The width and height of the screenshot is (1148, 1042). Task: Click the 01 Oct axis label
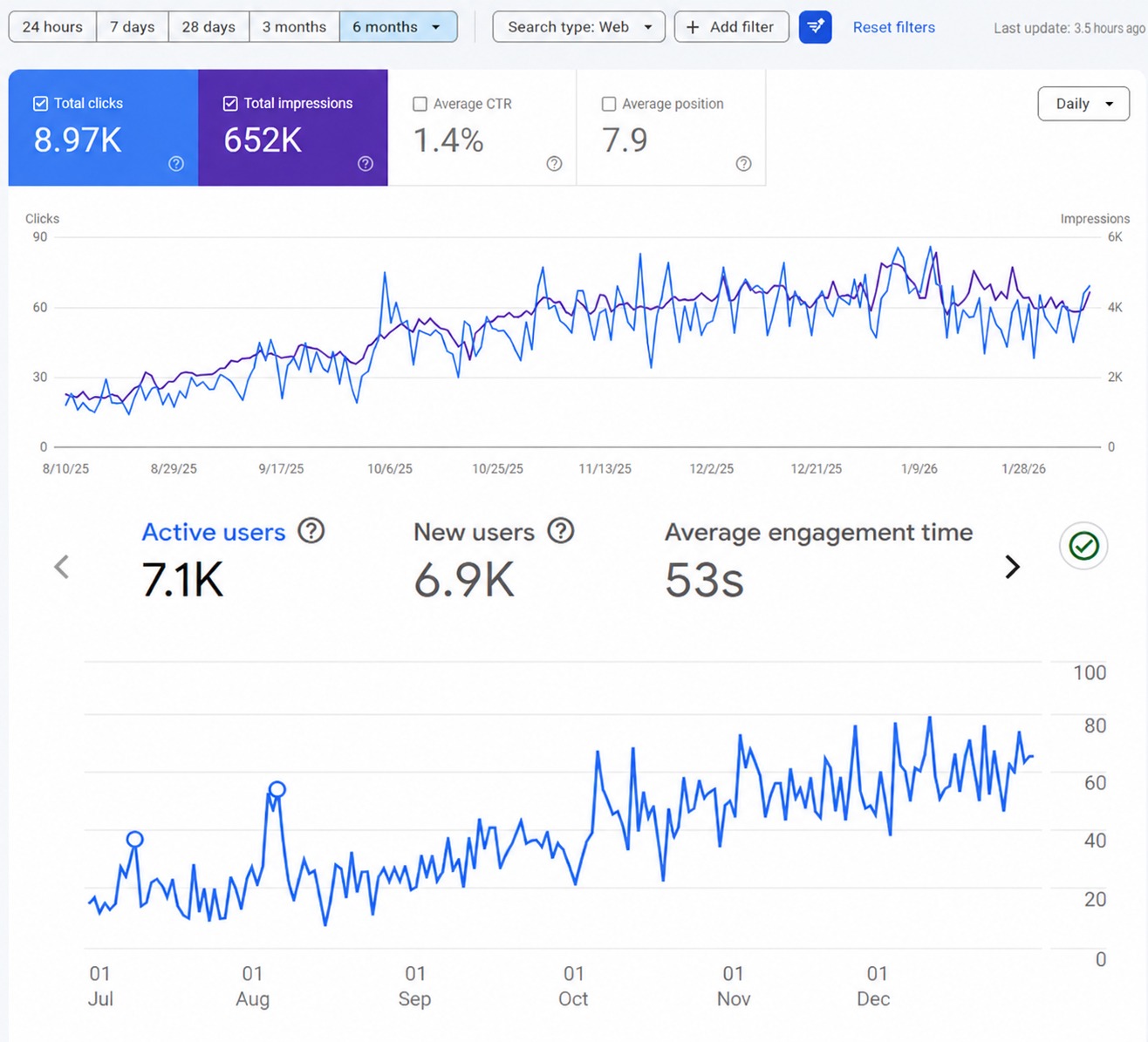573,986
